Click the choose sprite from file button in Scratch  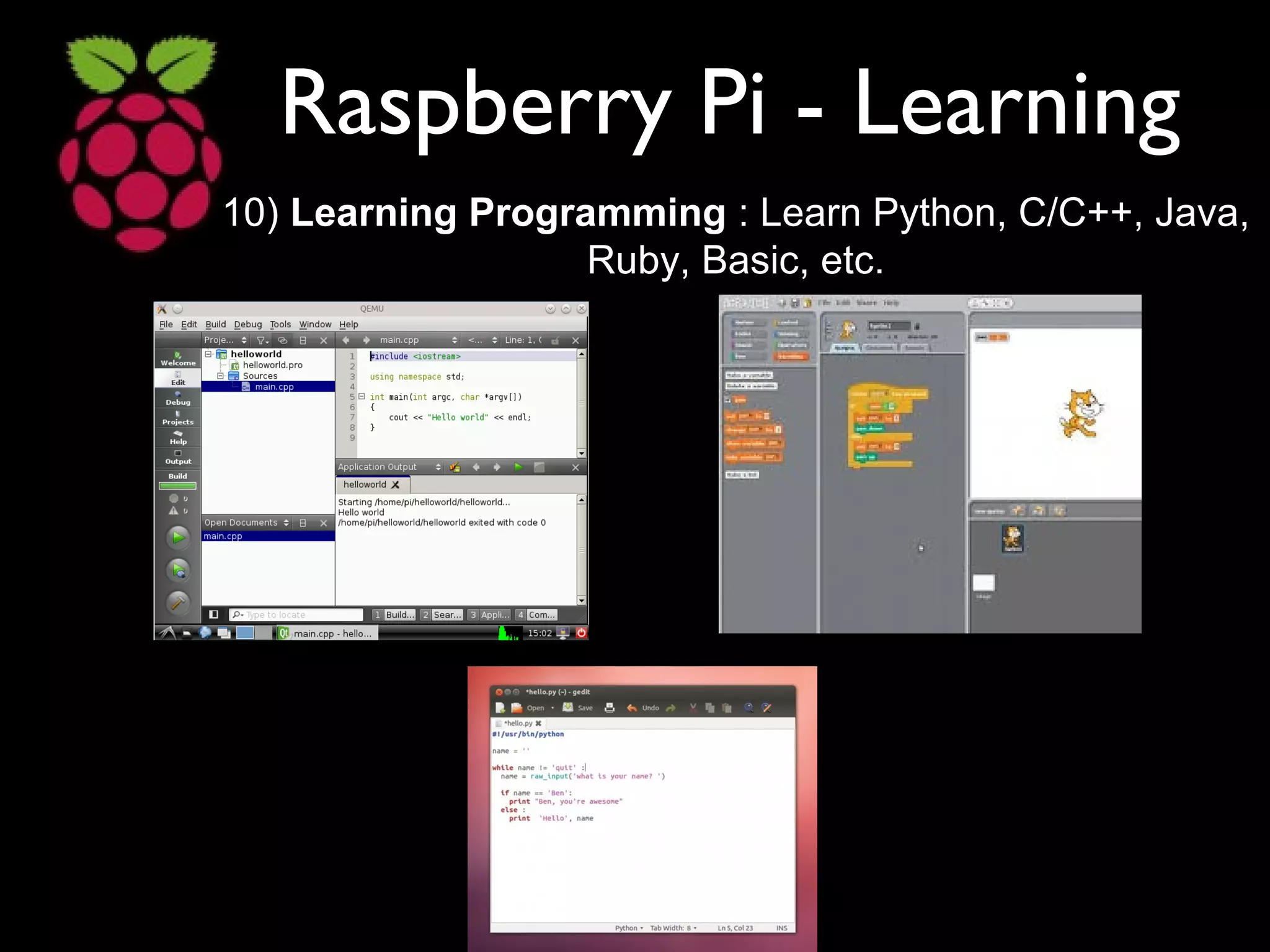pos(1038,511)
